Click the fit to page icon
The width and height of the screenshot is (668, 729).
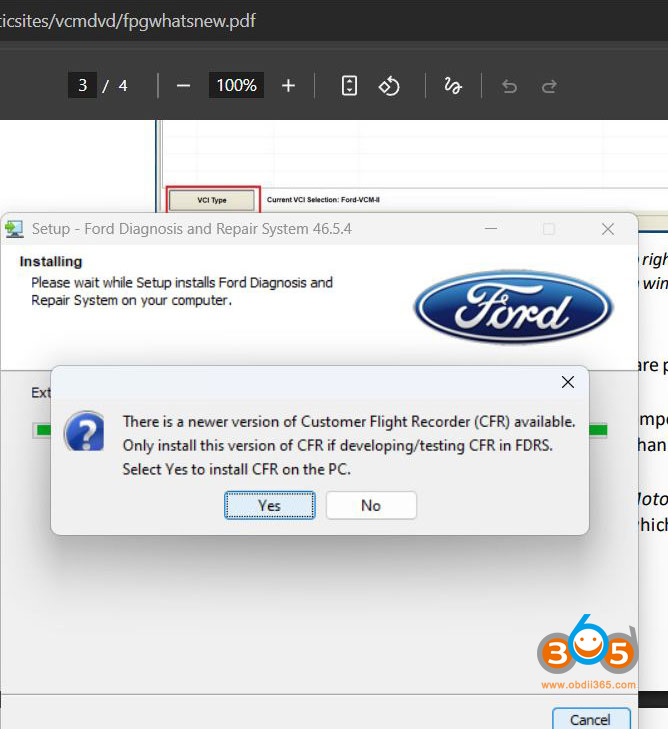(349, 86)
